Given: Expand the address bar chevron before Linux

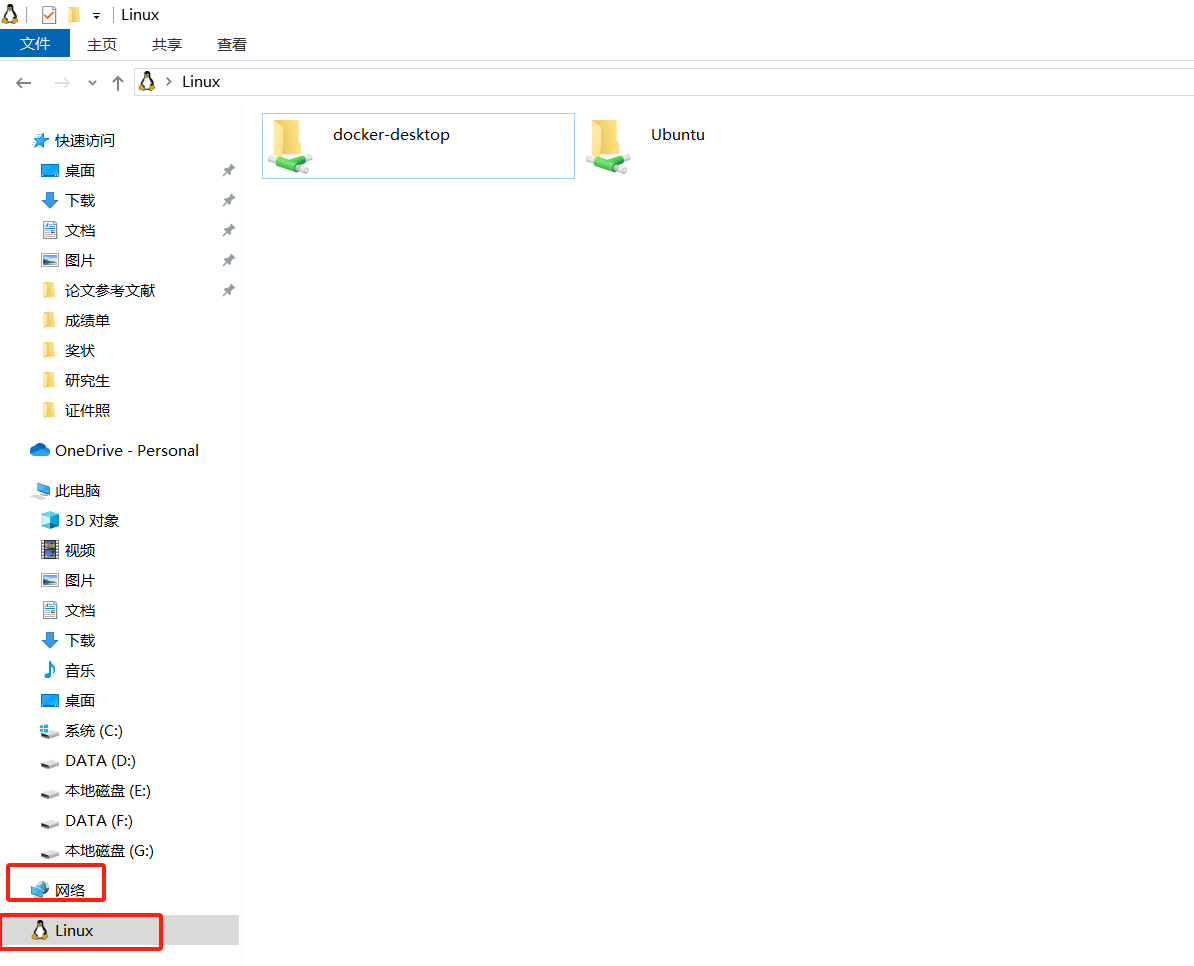Looking at the screenshot, I should pyautogui.click(x=169, y=81).
